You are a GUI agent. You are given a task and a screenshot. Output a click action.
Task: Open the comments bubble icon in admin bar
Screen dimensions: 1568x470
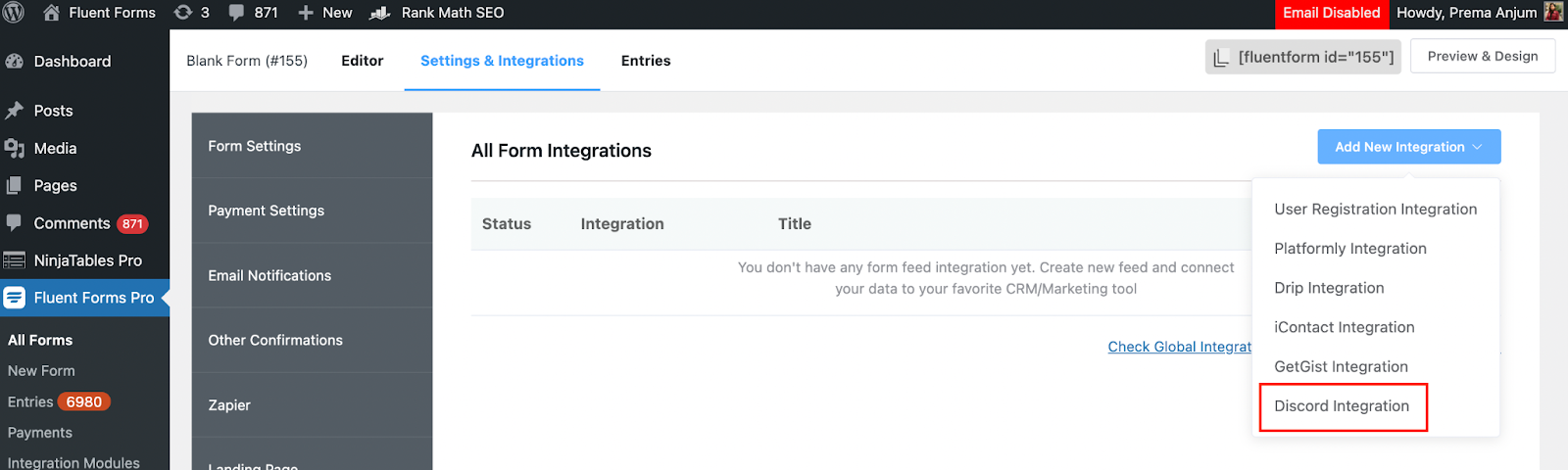click(x=237, y=13)
